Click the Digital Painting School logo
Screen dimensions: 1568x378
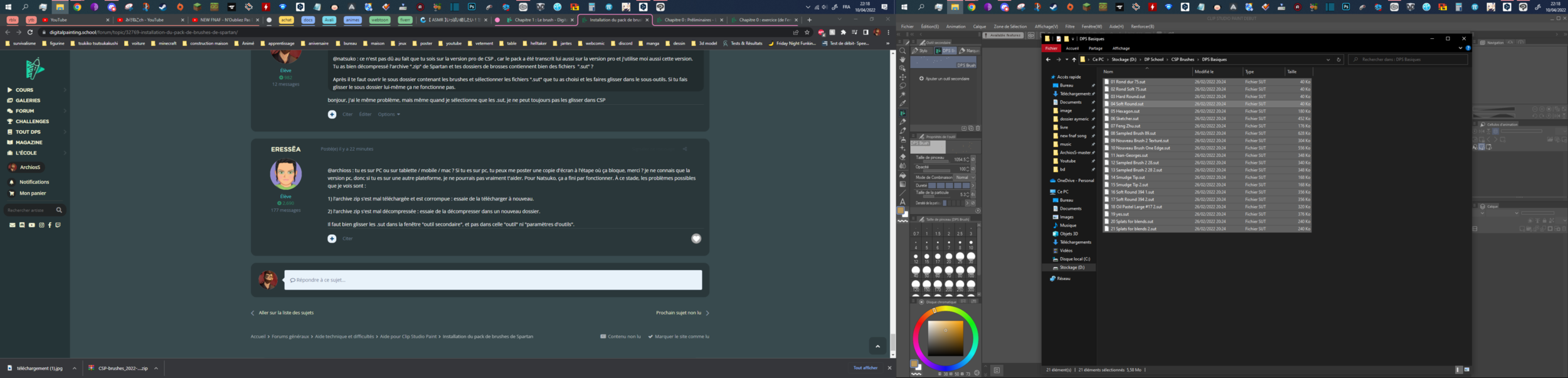[35, 68]
